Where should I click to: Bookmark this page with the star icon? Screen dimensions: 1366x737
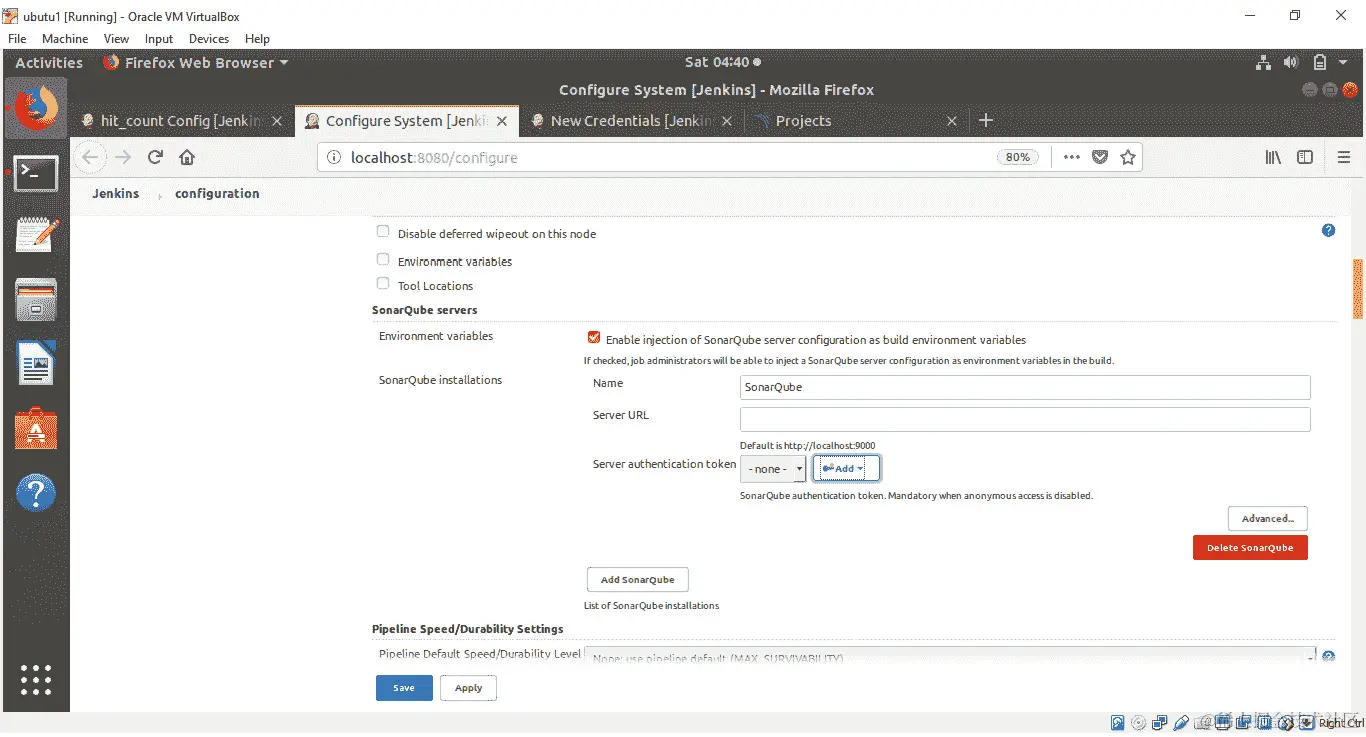coord(1129,157)
